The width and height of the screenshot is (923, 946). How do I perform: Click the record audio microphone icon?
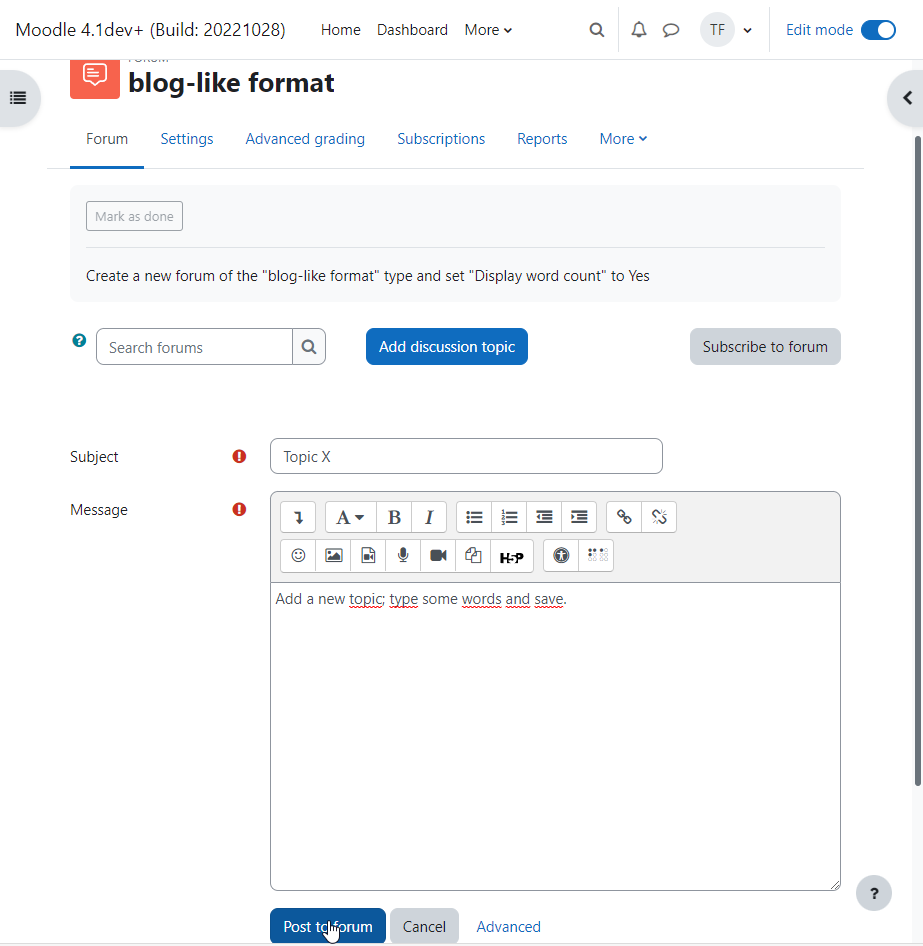[403, 556]
